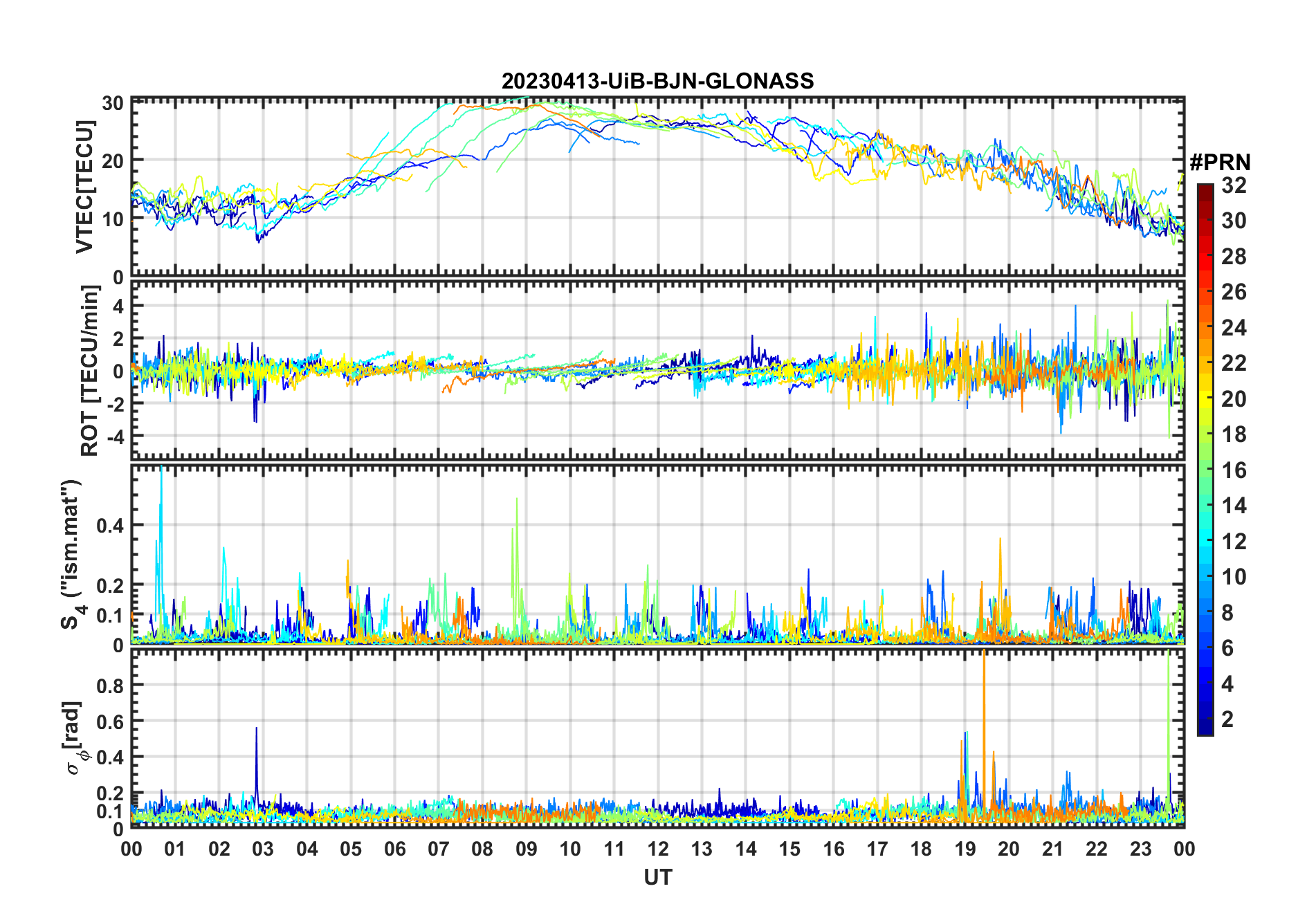Click x-axis tick label 12
Viewport: 1316px width, 920px height.
click(657, 849)
